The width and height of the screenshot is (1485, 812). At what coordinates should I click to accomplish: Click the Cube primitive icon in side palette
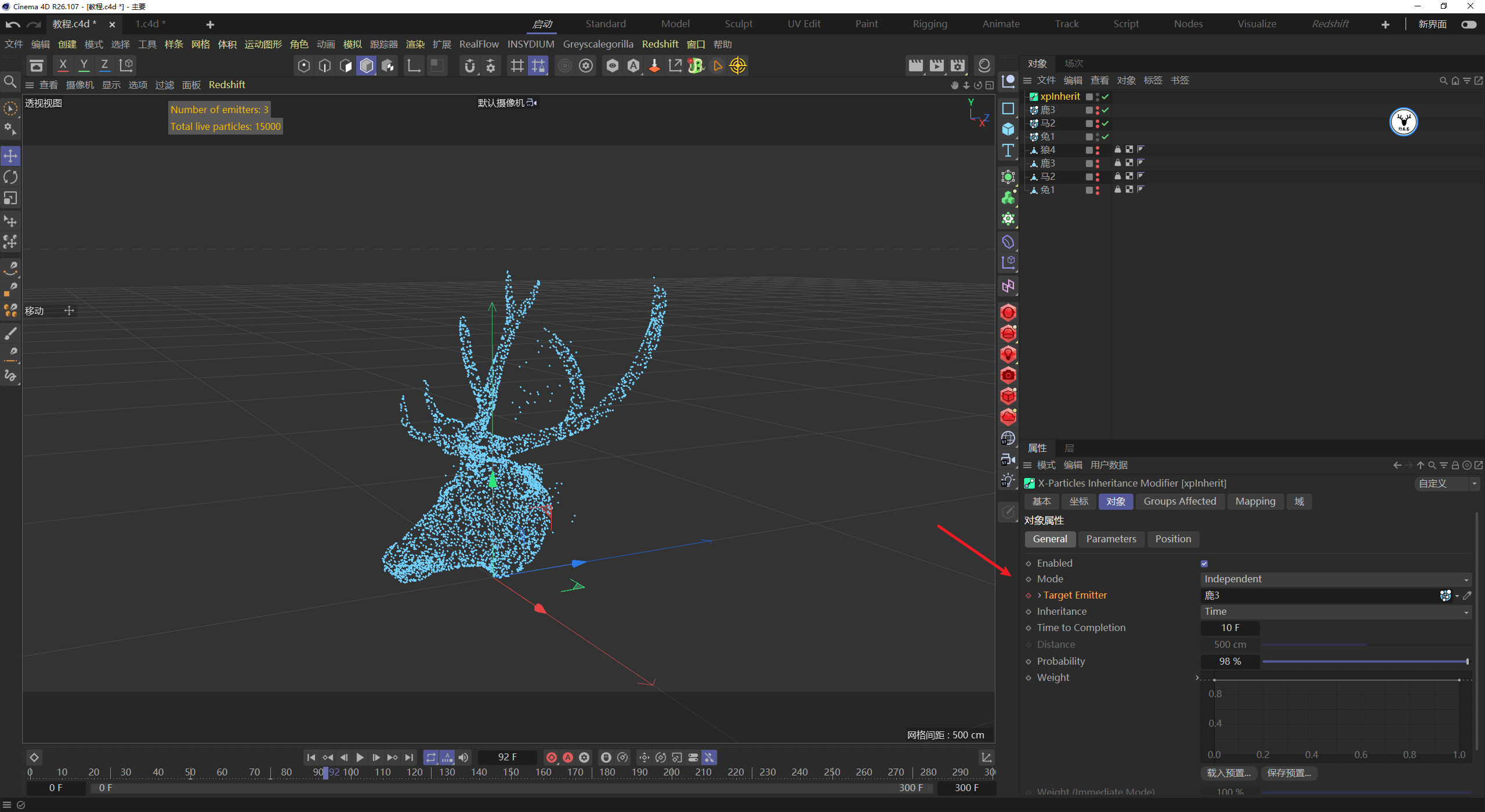(x=1008, y=129)
